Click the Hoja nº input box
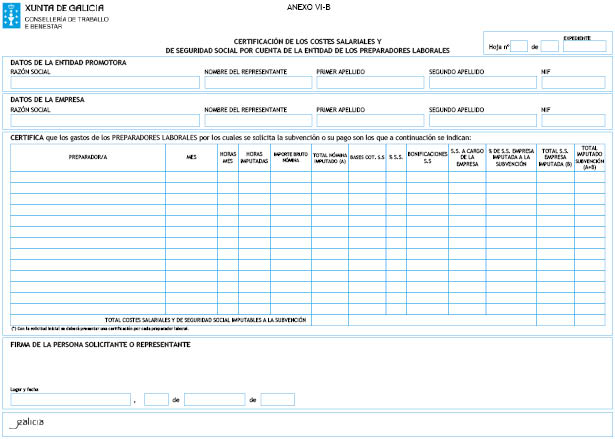 (x=519, y=46)
